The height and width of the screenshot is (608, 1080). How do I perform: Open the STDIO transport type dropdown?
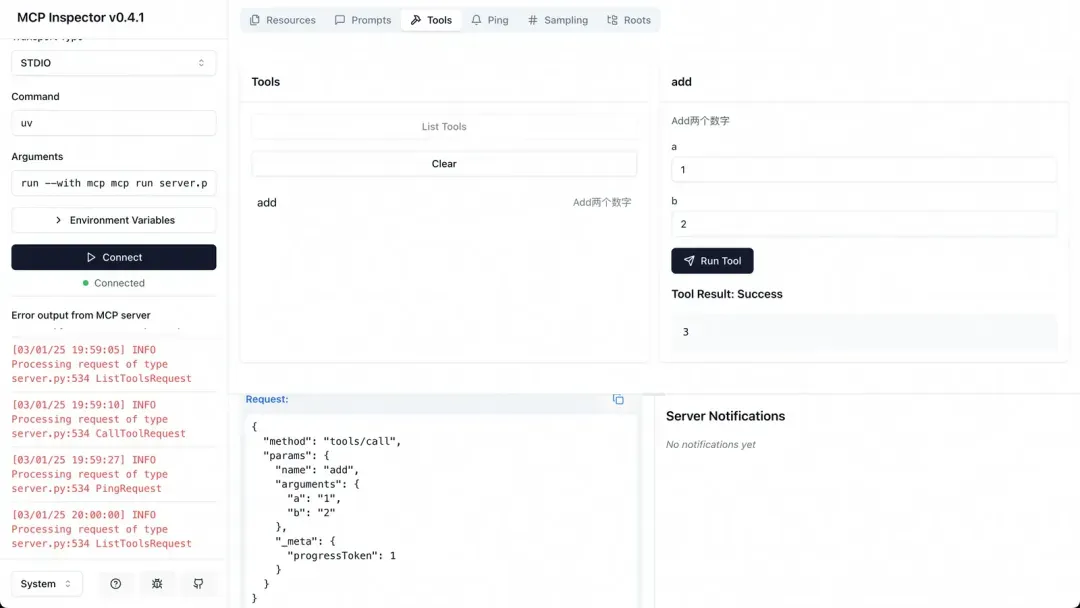tap(113, 63)
